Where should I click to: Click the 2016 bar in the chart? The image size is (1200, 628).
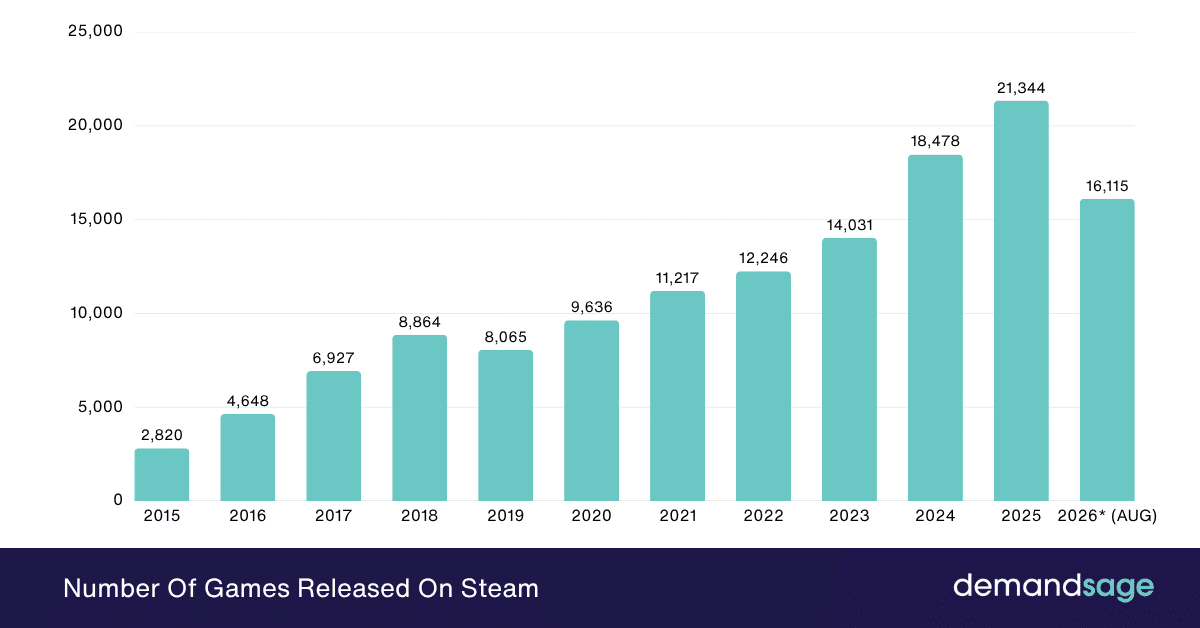[248, 457]
